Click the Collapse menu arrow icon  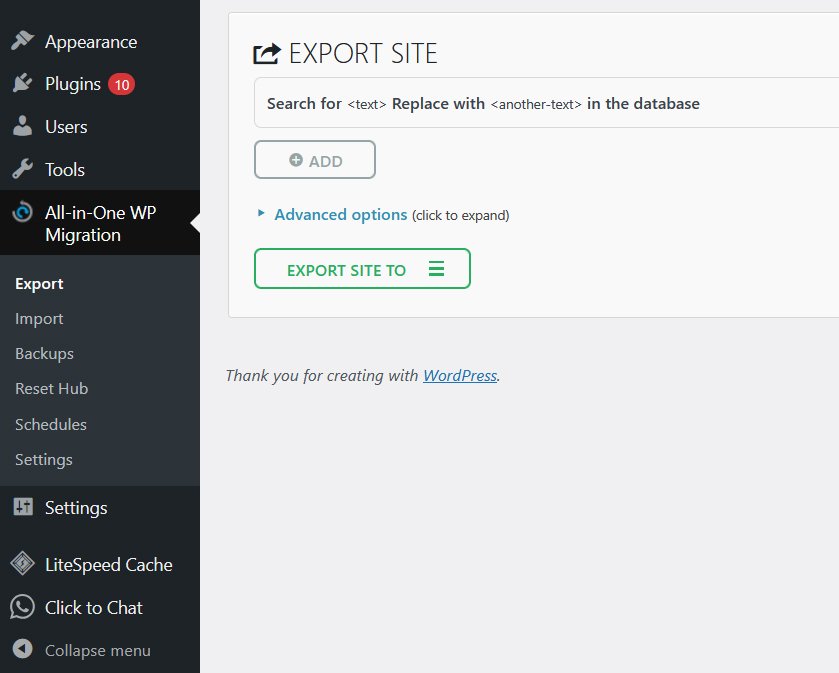(x=22, y=649)
